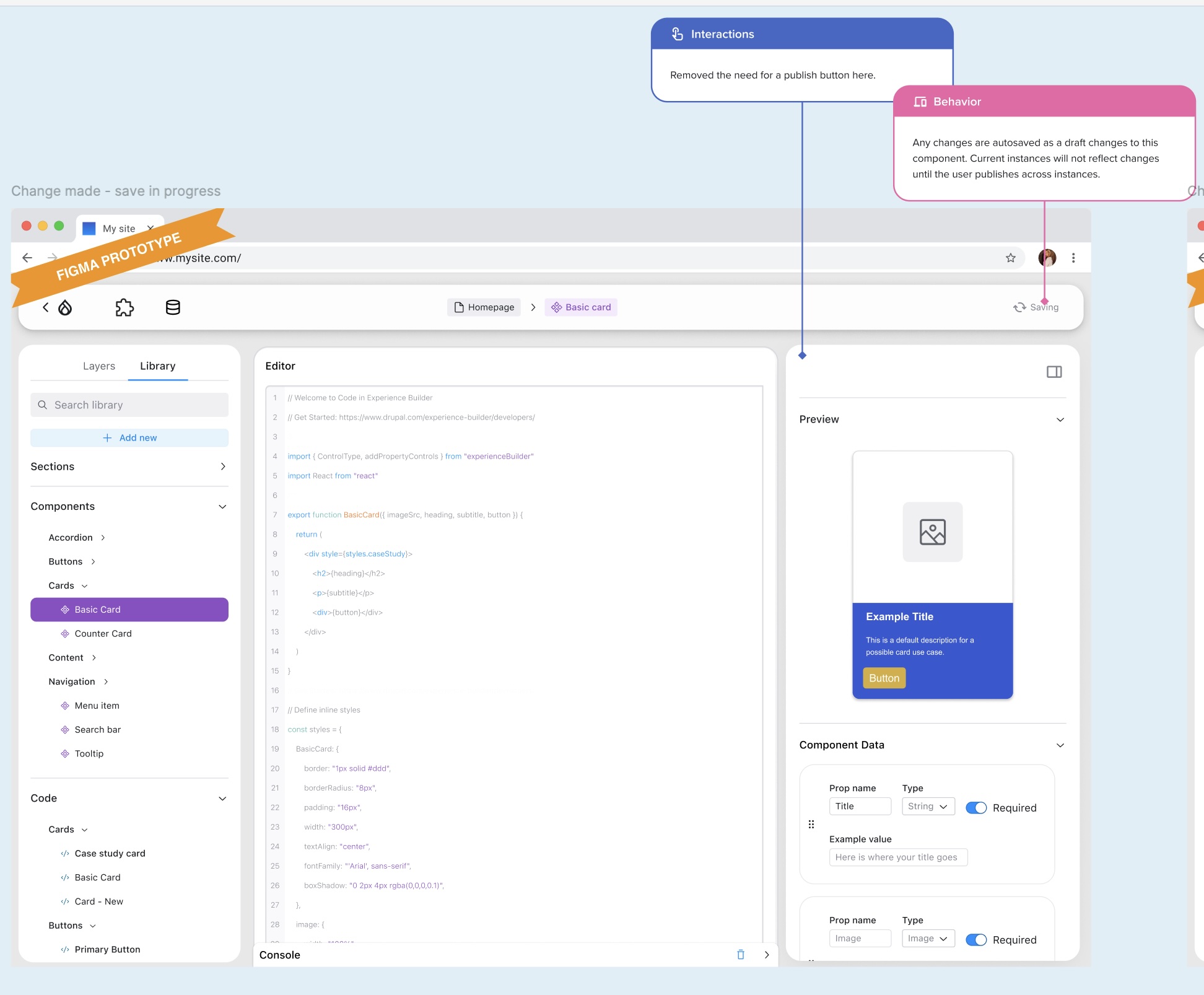Toggle Required switch for Image prop

coord(976,939)
